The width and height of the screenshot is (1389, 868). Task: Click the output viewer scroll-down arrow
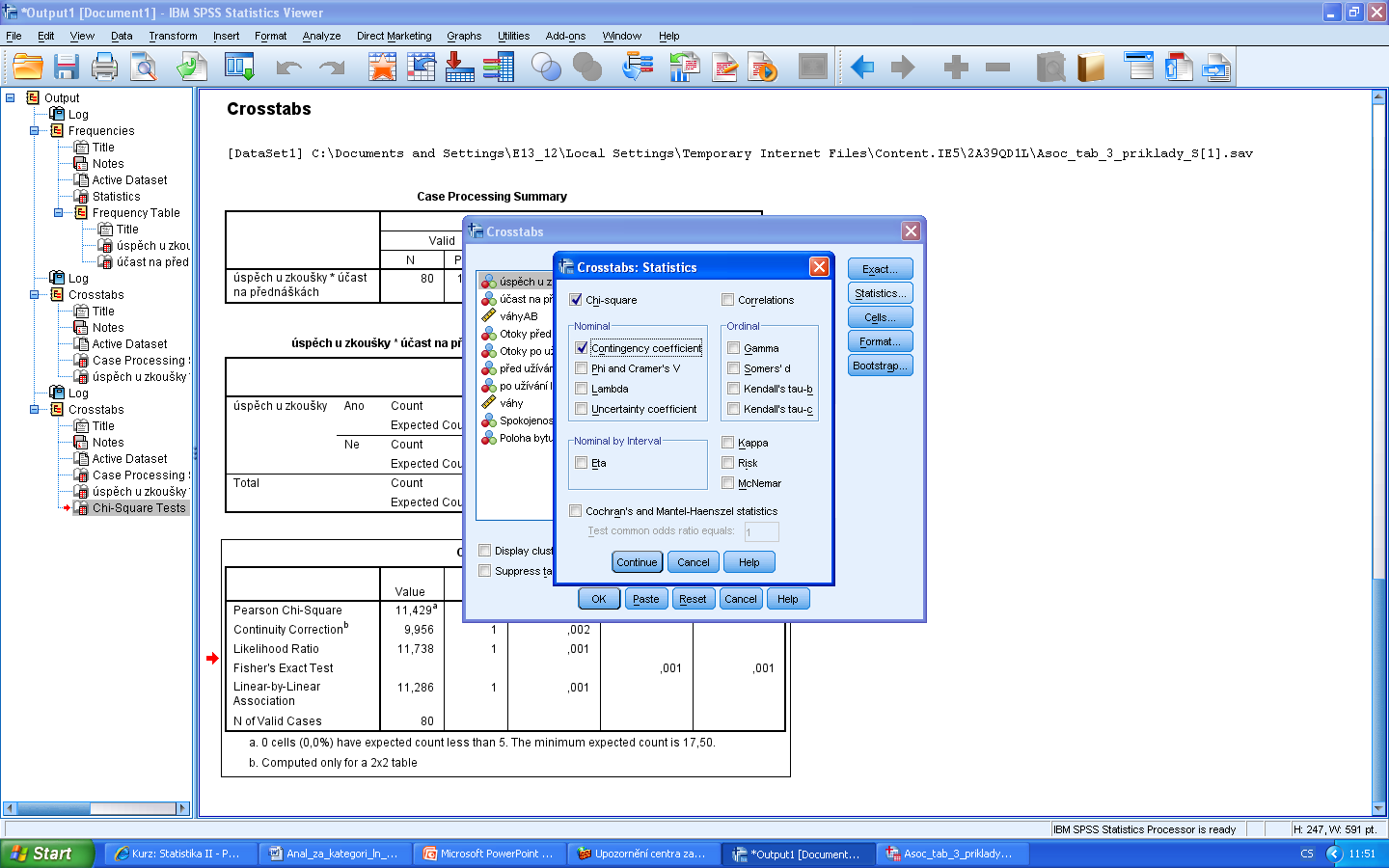pos(1378,808)
